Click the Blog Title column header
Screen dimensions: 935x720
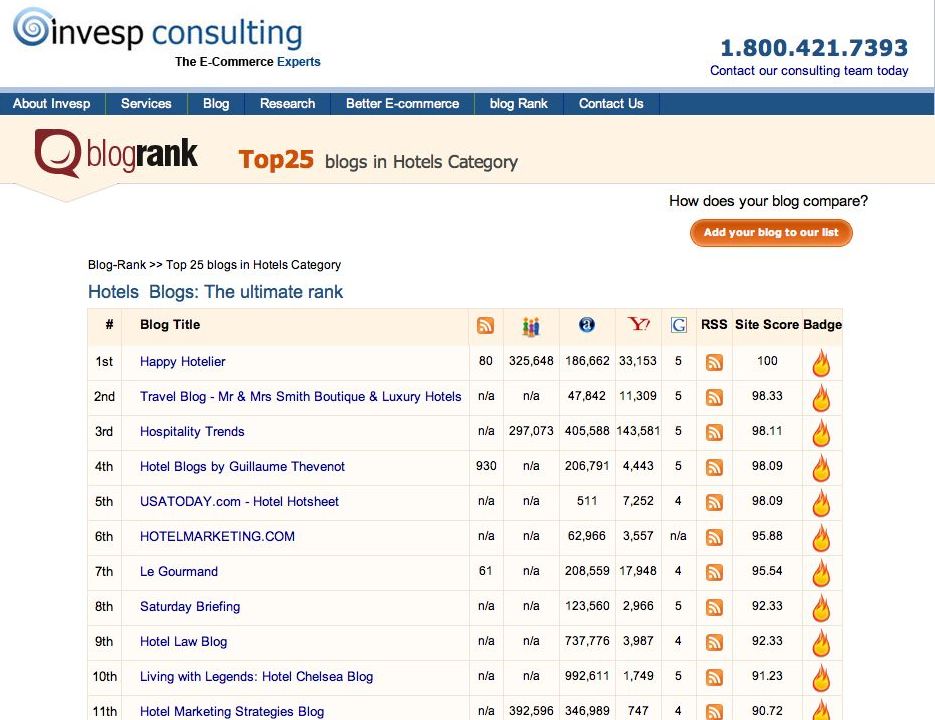[x=170, y=325]
